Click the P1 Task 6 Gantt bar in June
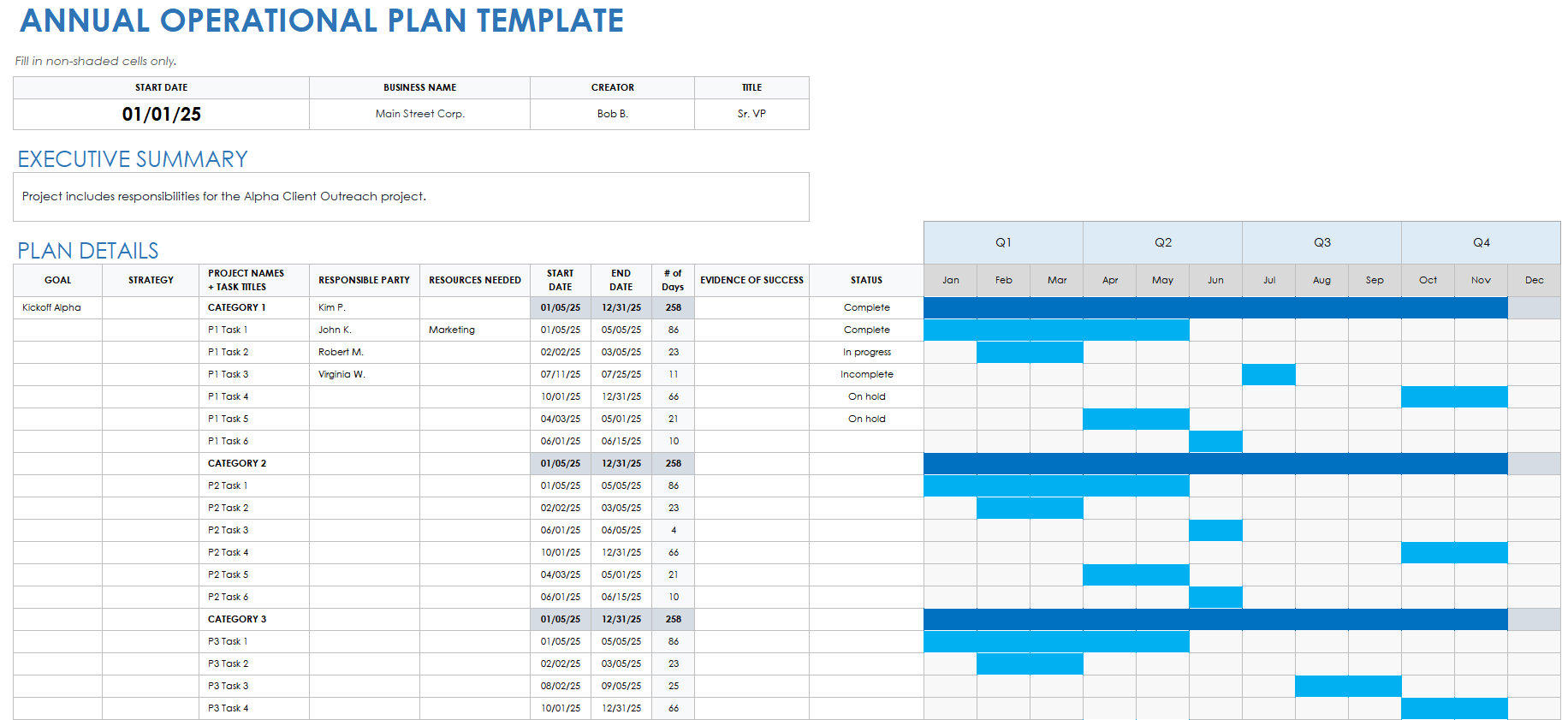Screen dimensions: 1568x720 tap(1215, 441)
